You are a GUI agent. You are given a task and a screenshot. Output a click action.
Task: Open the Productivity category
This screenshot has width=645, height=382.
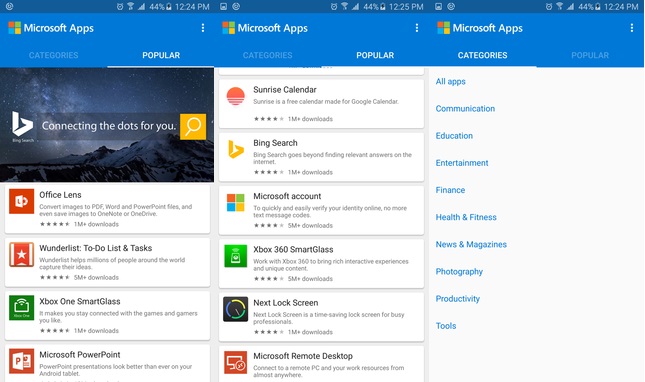coord(457,299)
